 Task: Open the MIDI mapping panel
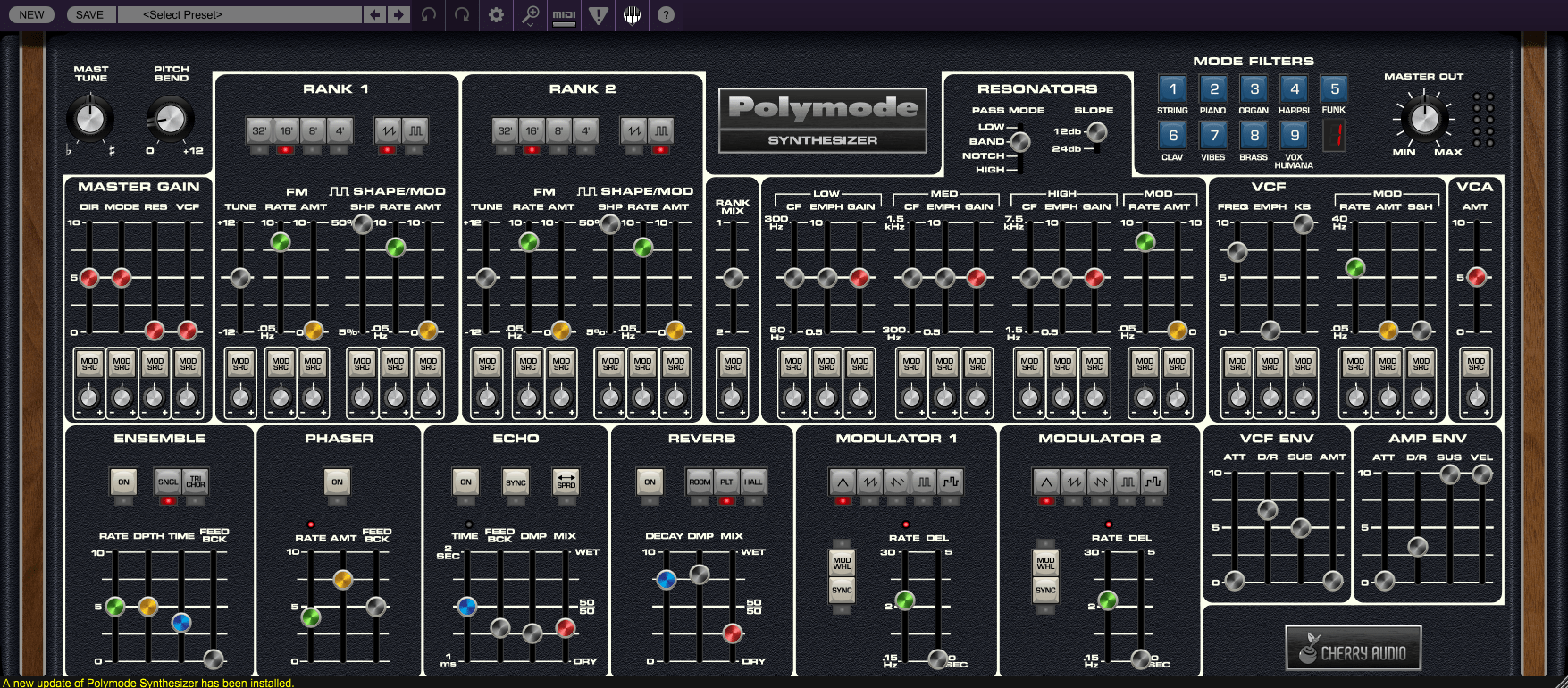pyautogui.click(x=565, y=15)
